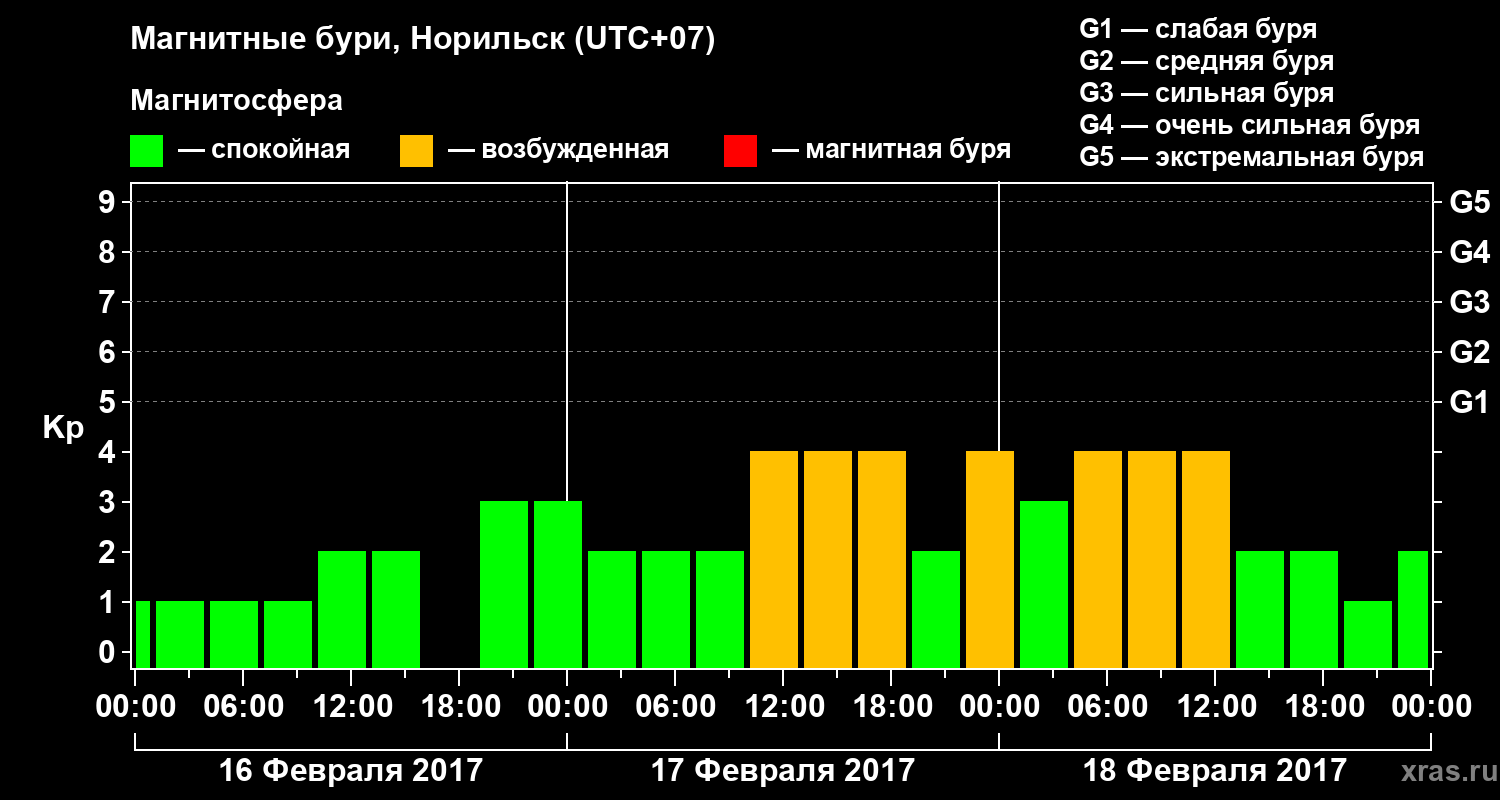The height and width of the screenshot is (800, 1500).
Task: Click the 00:00 label between 17 and 18 February
Action: [x=999, y=706]
